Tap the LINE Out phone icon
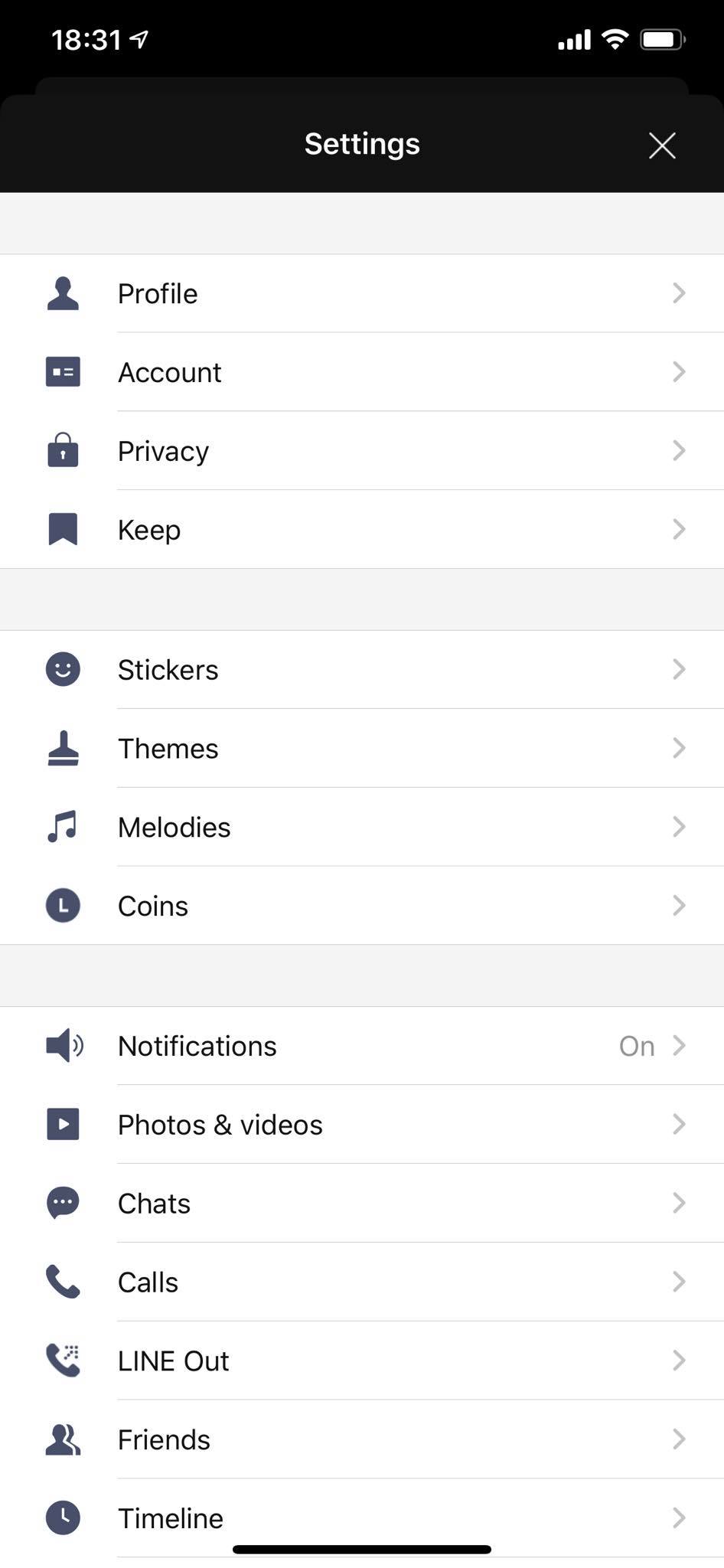 63,1361
